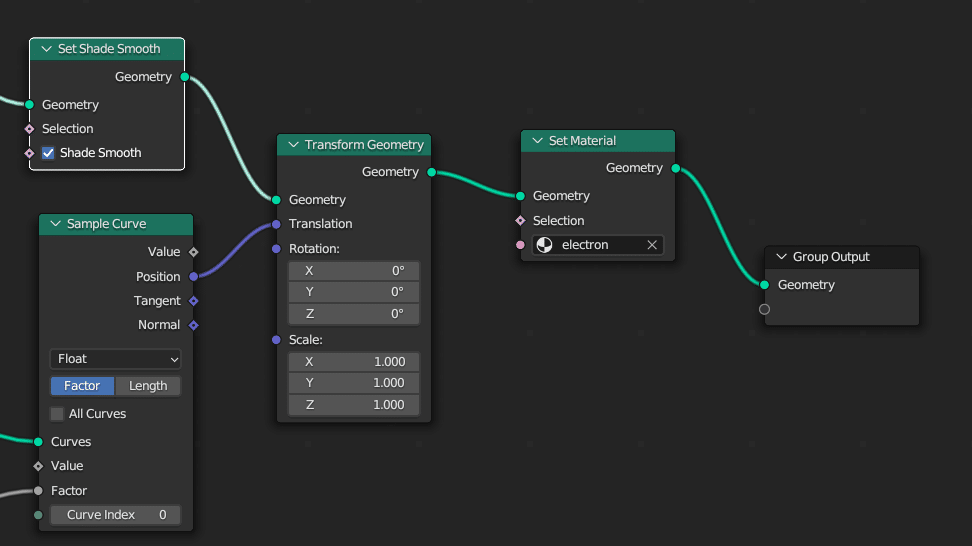The width and height of the screenshot is (972, 546).
Task: Click the Set Shade Smooth Selection socket
Action: click(x=29, y=129)
